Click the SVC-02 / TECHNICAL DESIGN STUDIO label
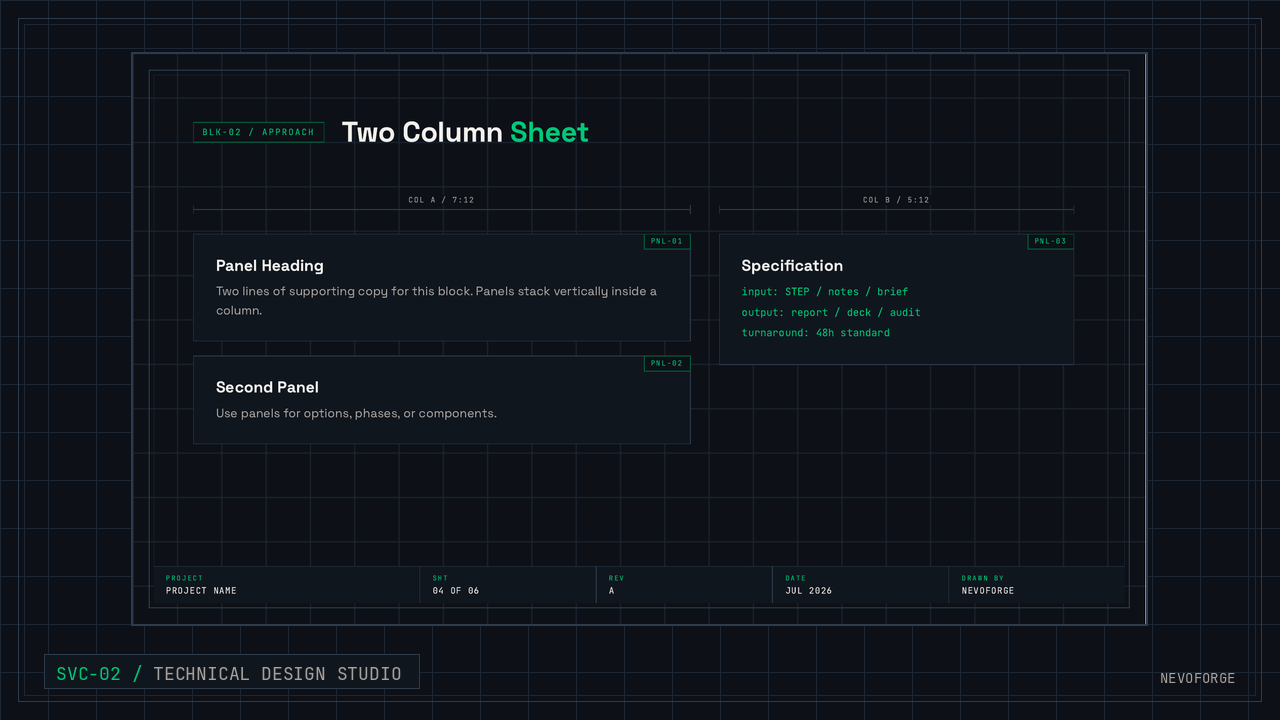This screenshot has width=1280, height=720. 231,673
